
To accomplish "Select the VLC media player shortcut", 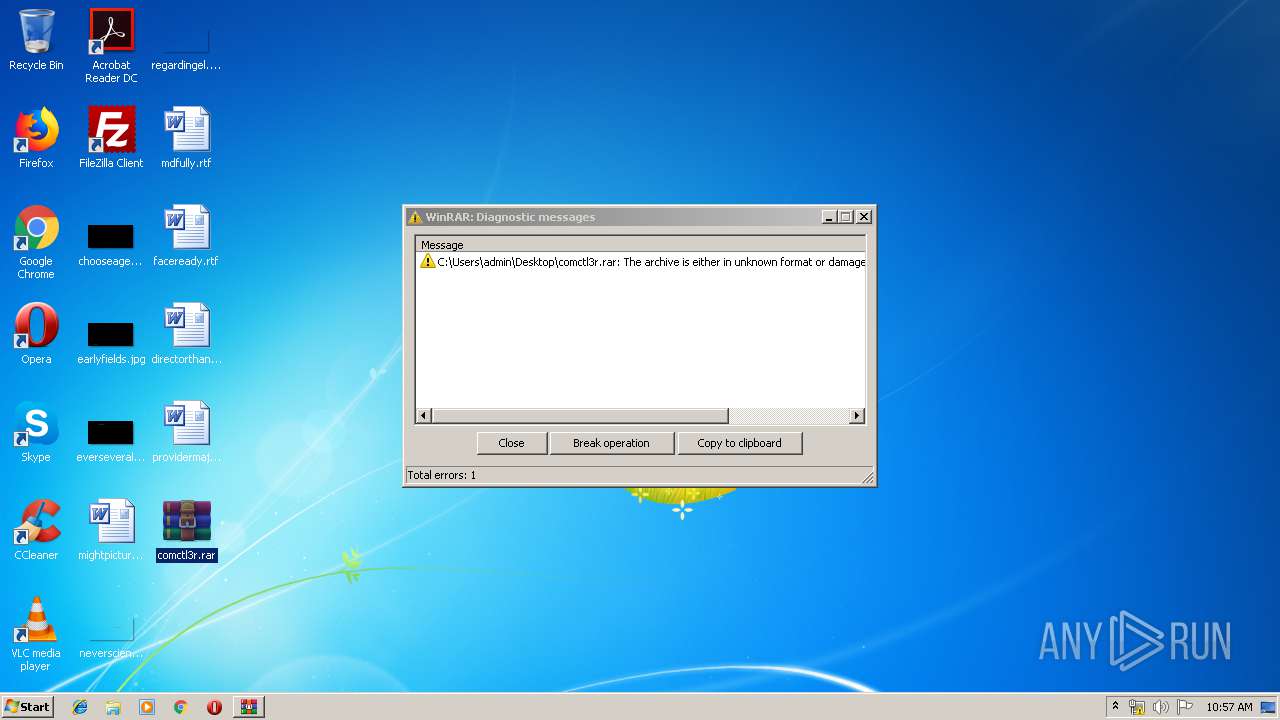I will pos(36,634).
